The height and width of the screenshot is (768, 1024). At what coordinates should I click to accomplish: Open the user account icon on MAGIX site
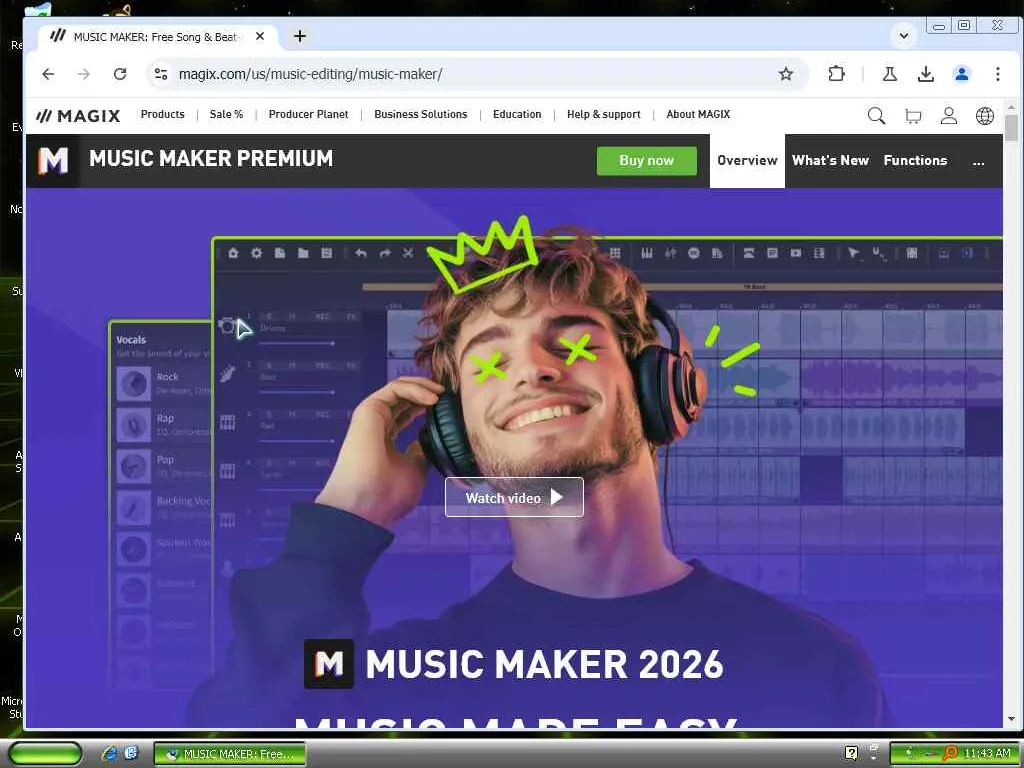(948, 116)
